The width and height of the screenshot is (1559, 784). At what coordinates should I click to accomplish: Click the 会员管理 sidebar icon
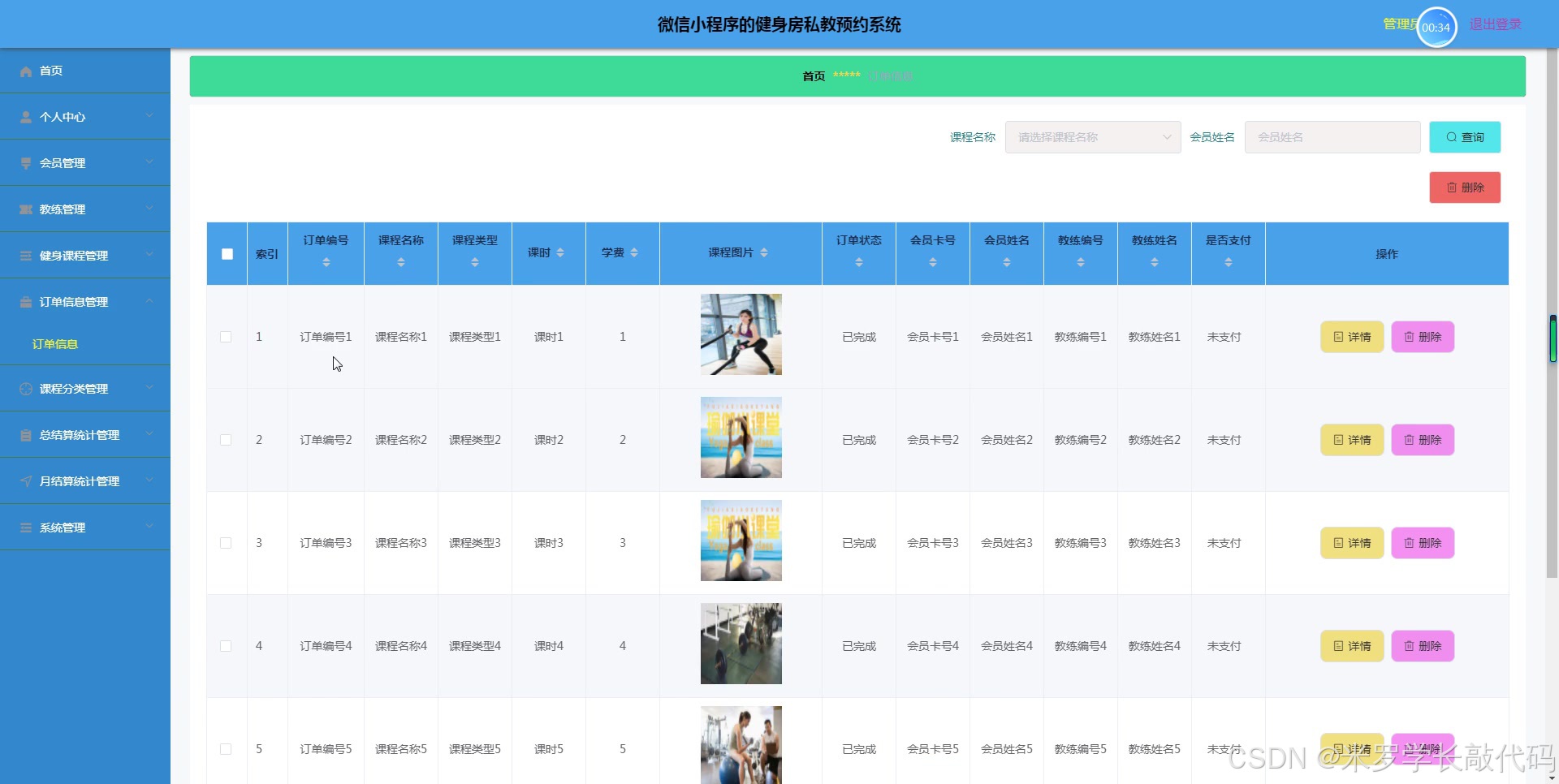click(26, 164)
